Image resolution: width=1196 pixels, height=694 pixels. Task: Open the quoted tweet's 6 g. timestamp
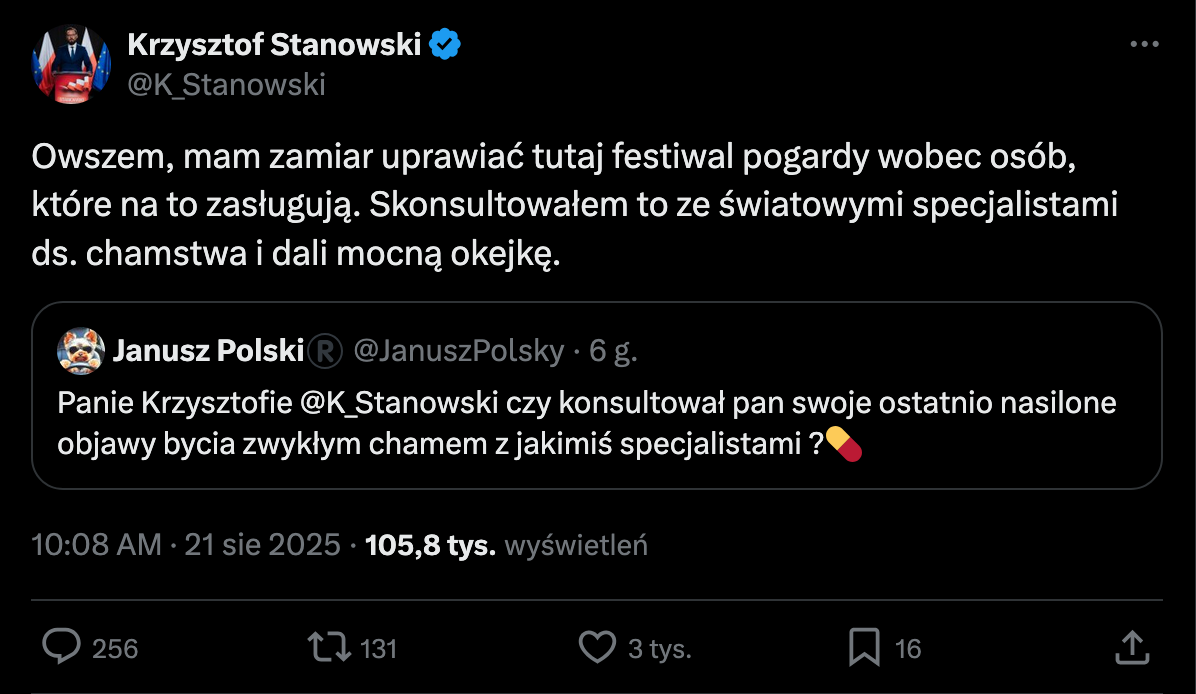coord(614,350)
